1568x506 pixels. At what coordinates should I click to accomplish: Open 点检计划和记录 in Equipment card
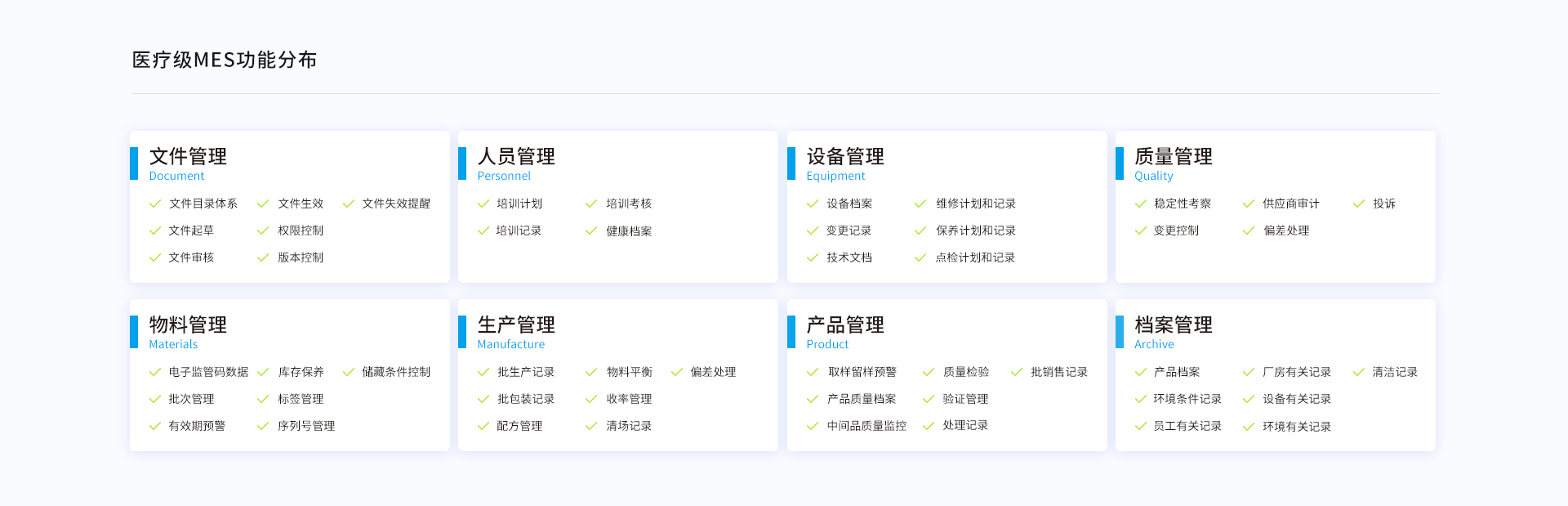tap(975, 257)
